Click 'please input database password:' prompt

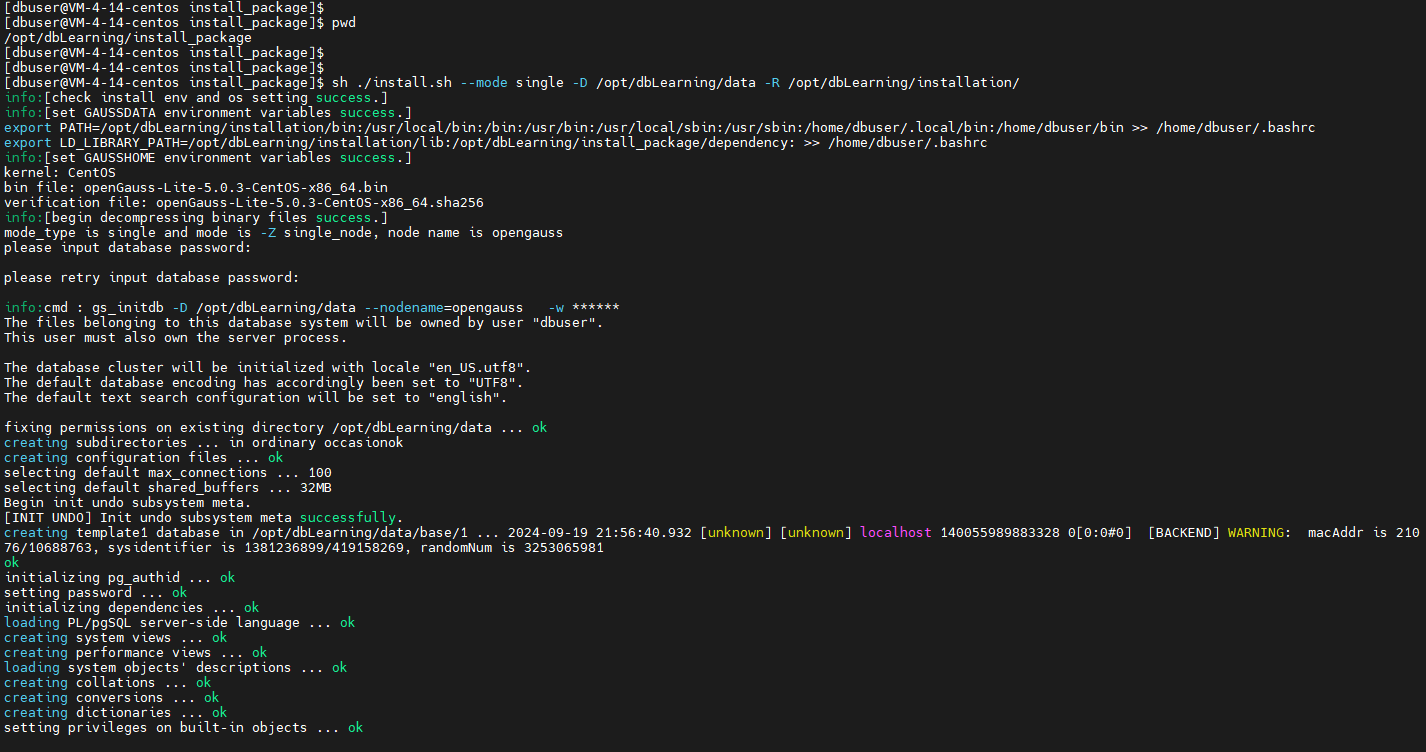click(x=128, y=247)
